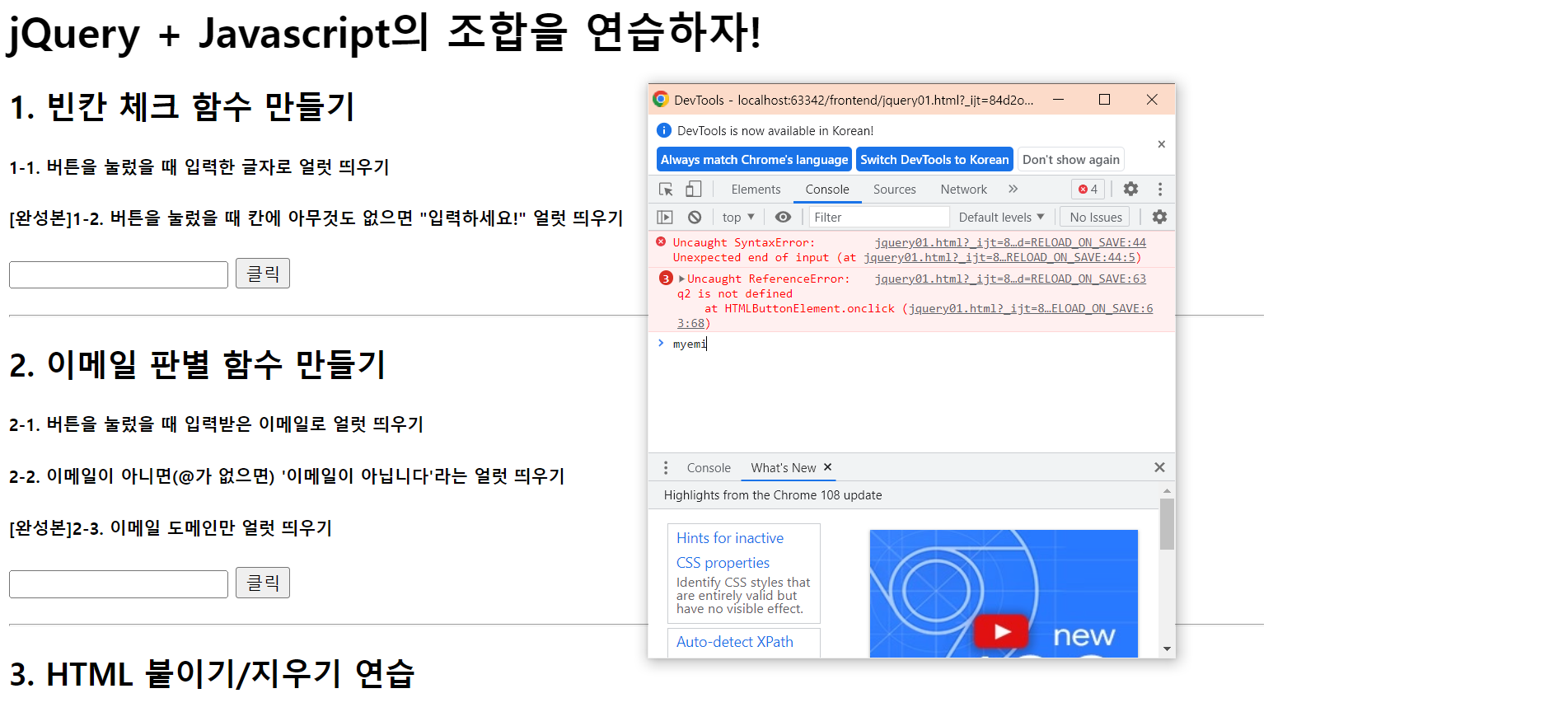Image resolution: width=1568 pixels, height=712 pixels.
Task: Open console settings gear beside No Issues
Action: click(1159, 217)
